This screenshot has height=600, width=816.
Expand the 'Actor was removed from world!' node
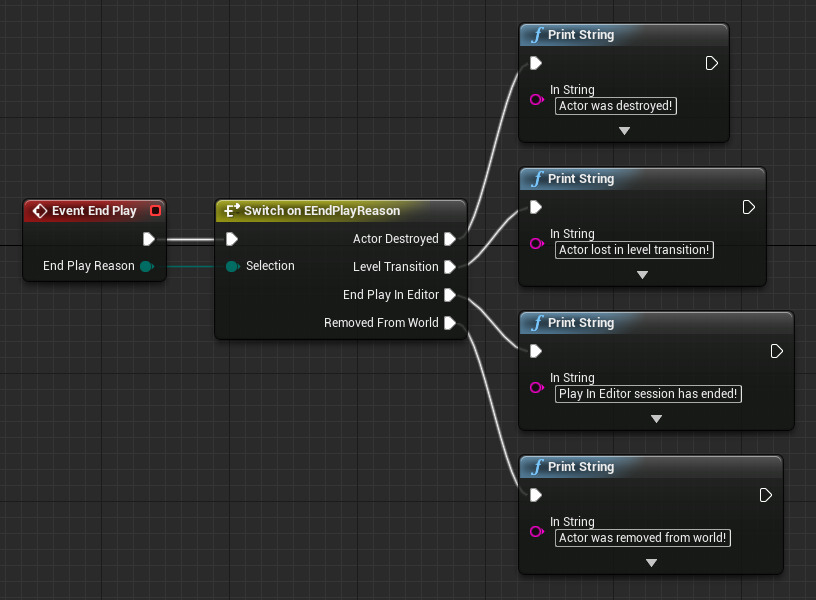pos(651,563)
